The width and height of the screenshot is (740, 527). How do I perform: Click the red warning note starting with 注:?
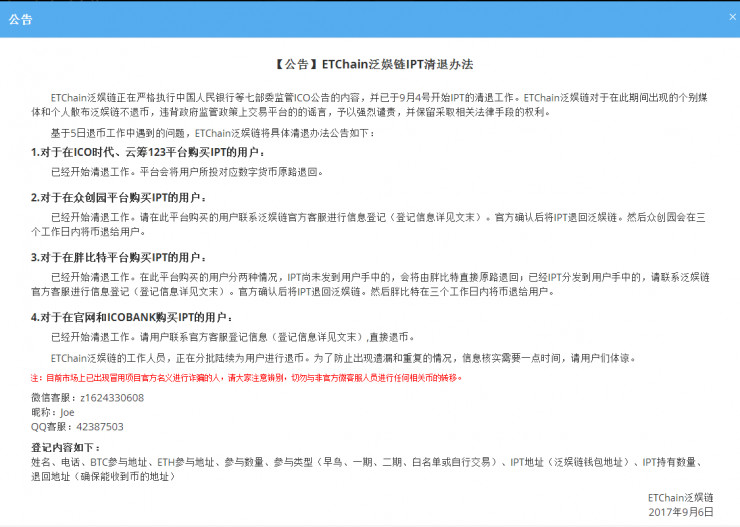pyautogui.click(x=246, y=378)
